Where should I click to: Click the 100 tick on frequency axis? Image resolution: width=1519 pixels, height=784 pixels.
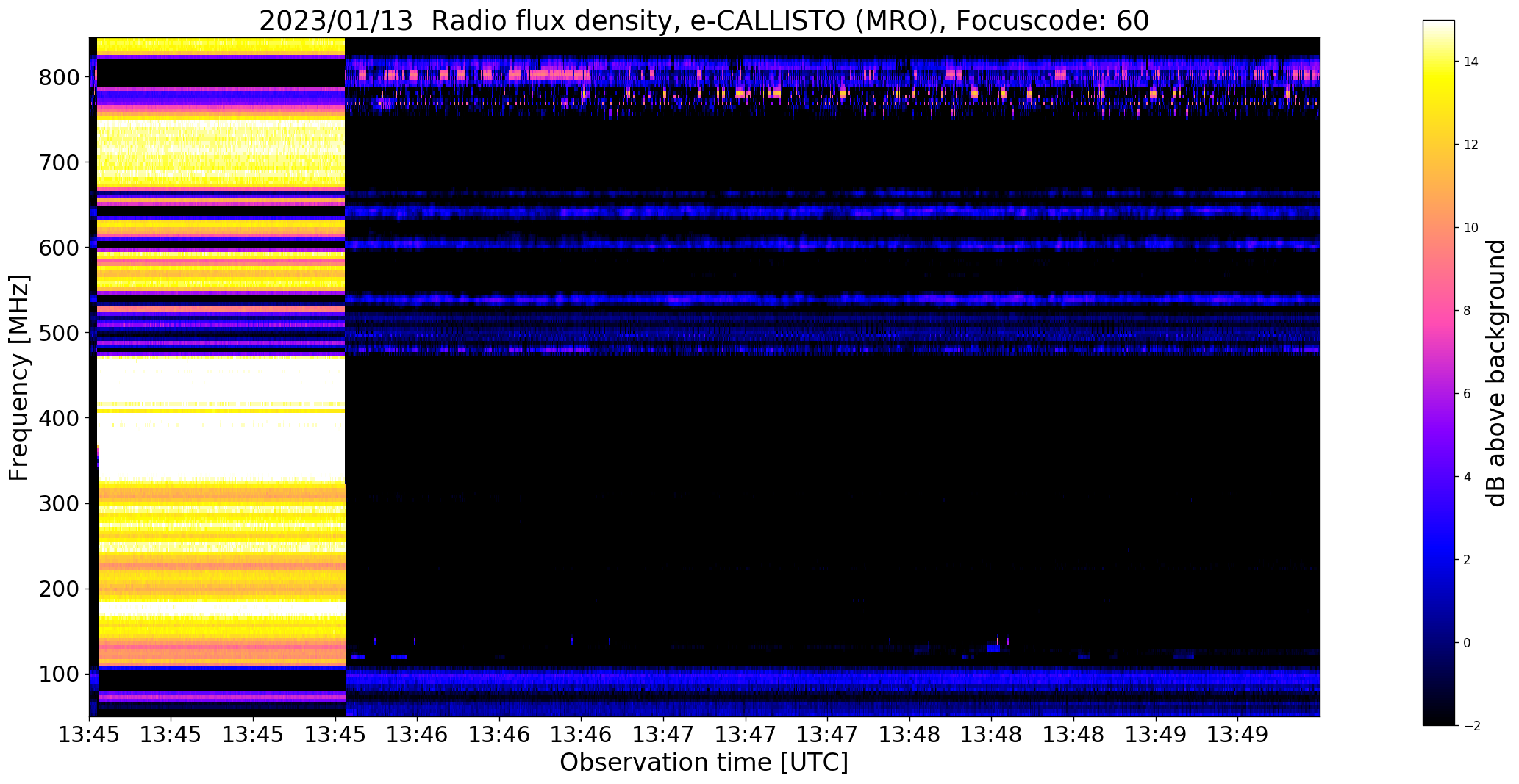click(x=59, y=674)
